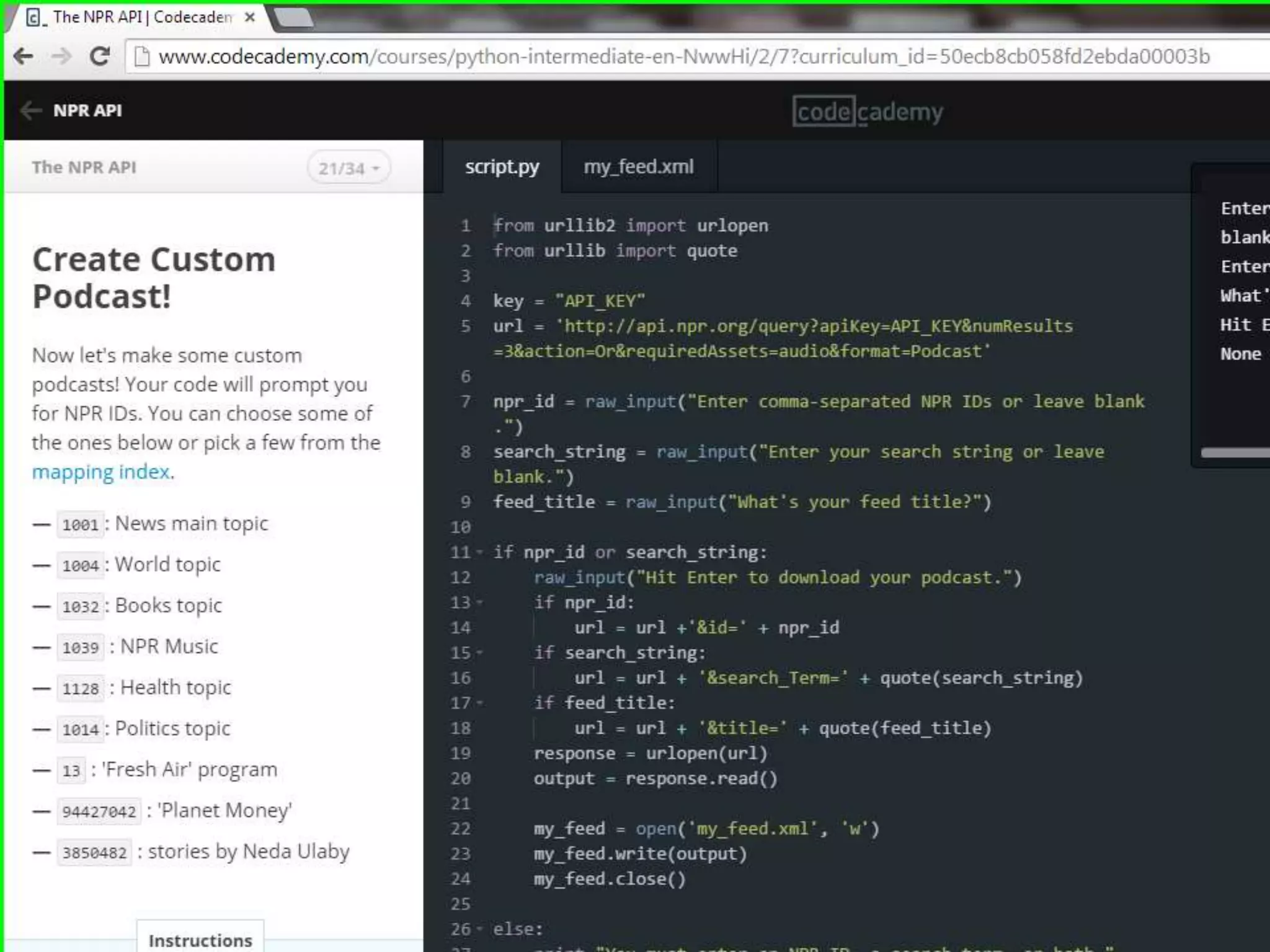Click the '&title=' url line 18
The width and height of the screenshot is (1270, 952).
coord(783,728)
